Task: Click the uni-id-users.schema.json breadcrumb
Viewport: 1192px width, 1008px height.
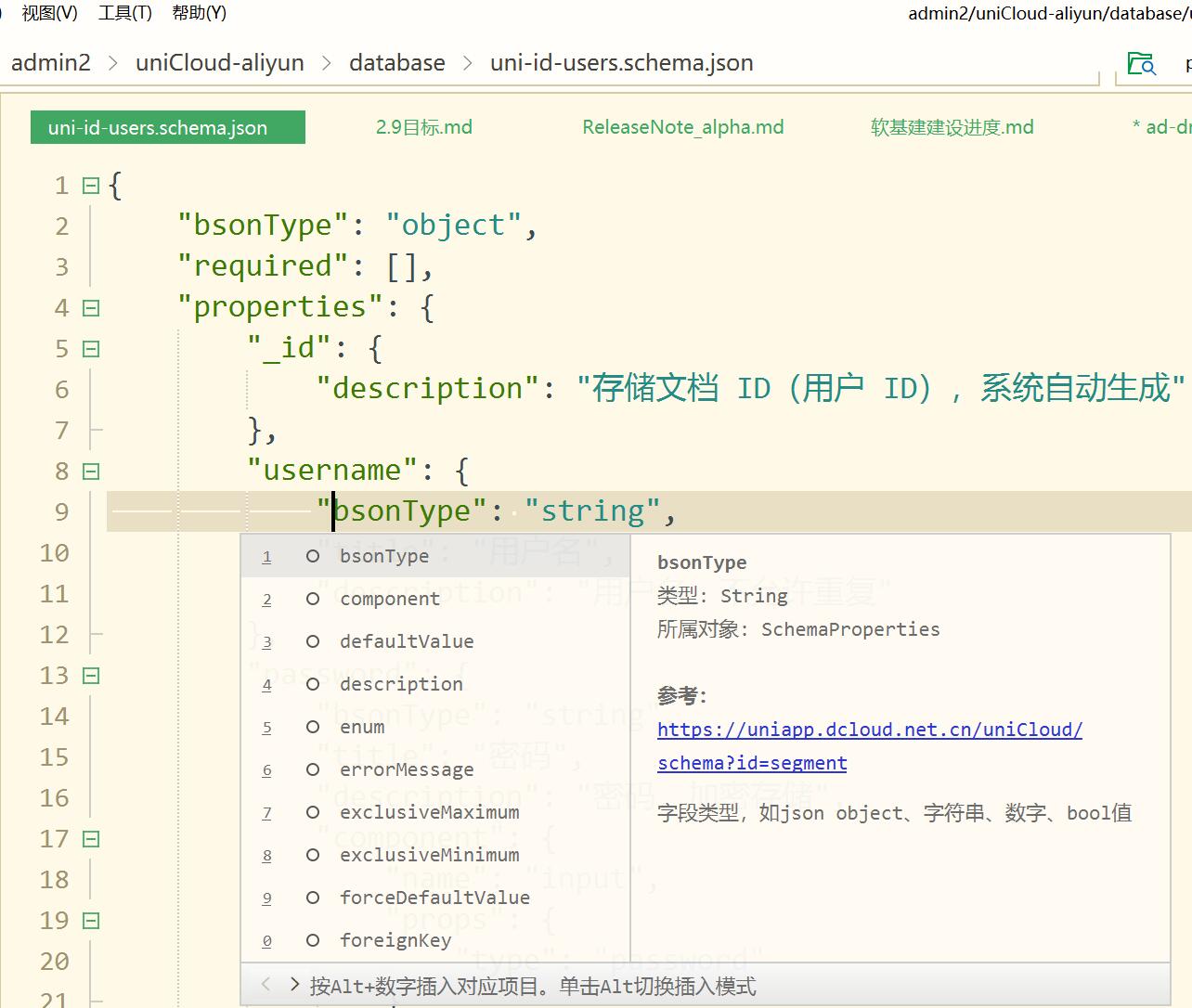Action: [622, 63]
